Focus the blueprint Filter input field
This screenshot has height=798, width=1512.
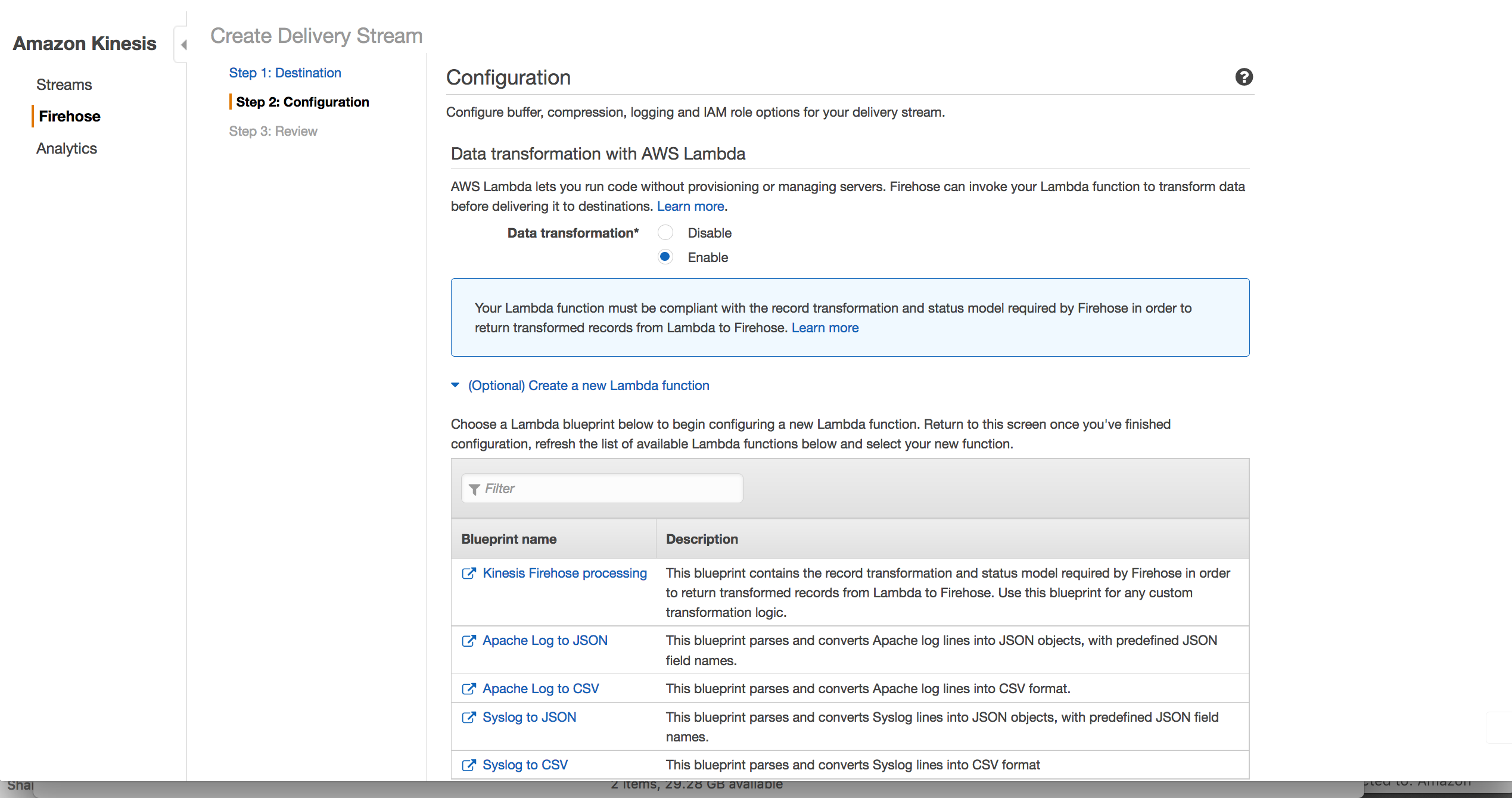tap(608, 488)
